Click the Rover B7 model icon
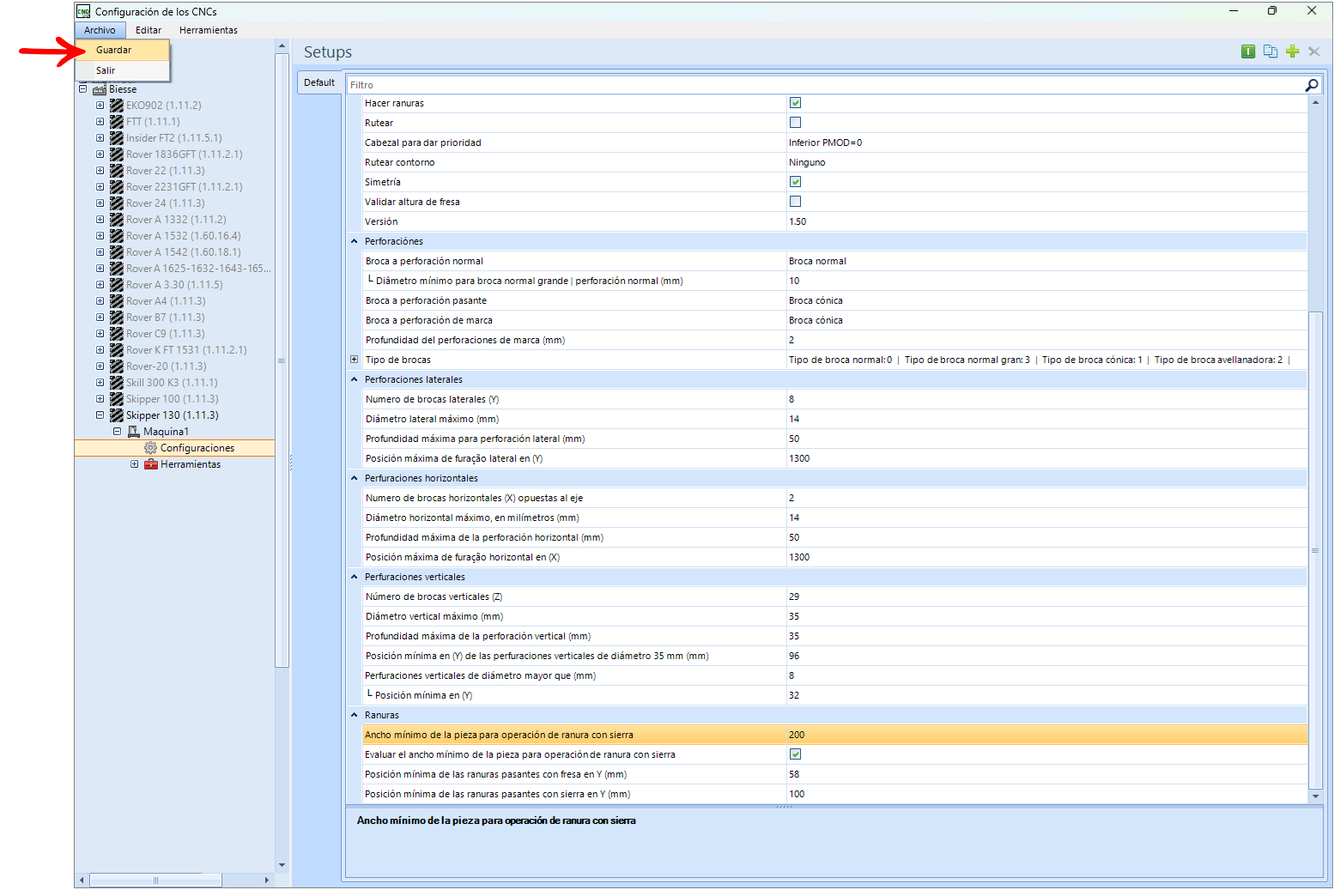This screenshot has width=1334, height=896. [x=117, y=318]
